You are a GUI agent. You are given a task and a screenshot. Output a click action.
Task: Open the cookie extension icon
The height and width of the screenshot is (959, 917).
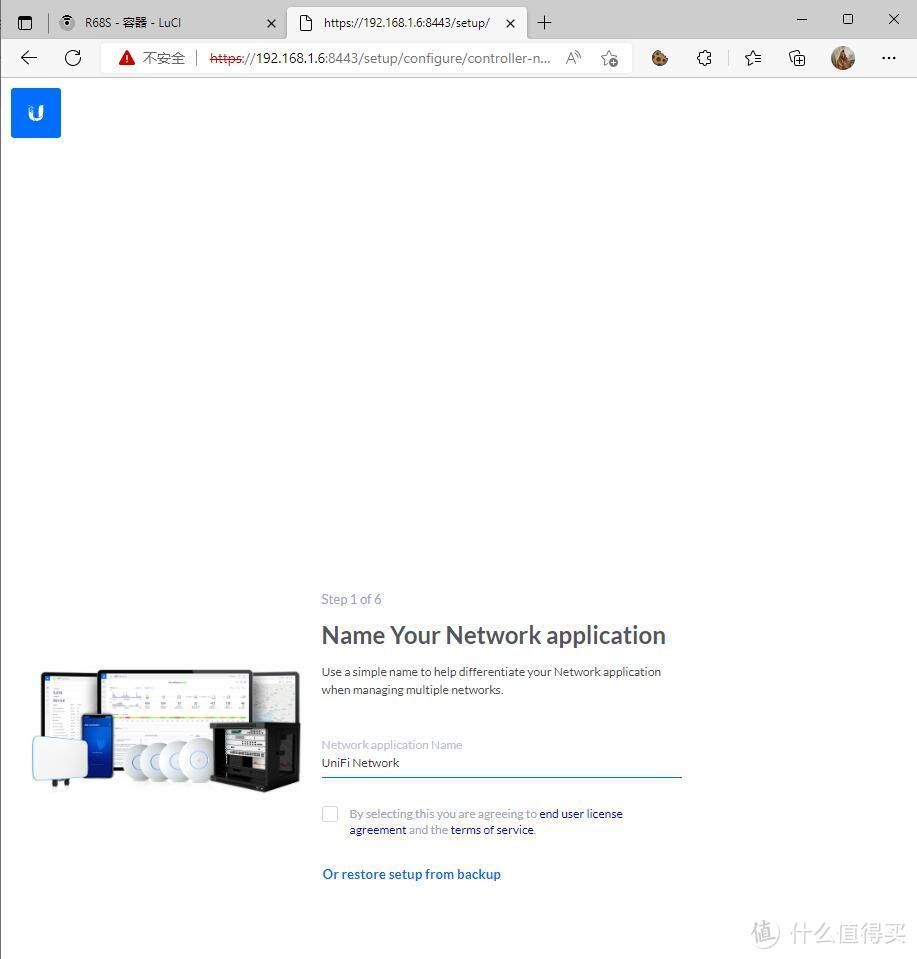[659, 58]
